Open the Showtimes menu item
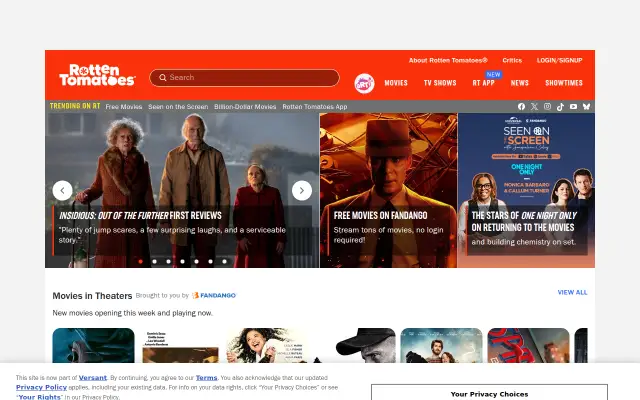 (564, 83)
